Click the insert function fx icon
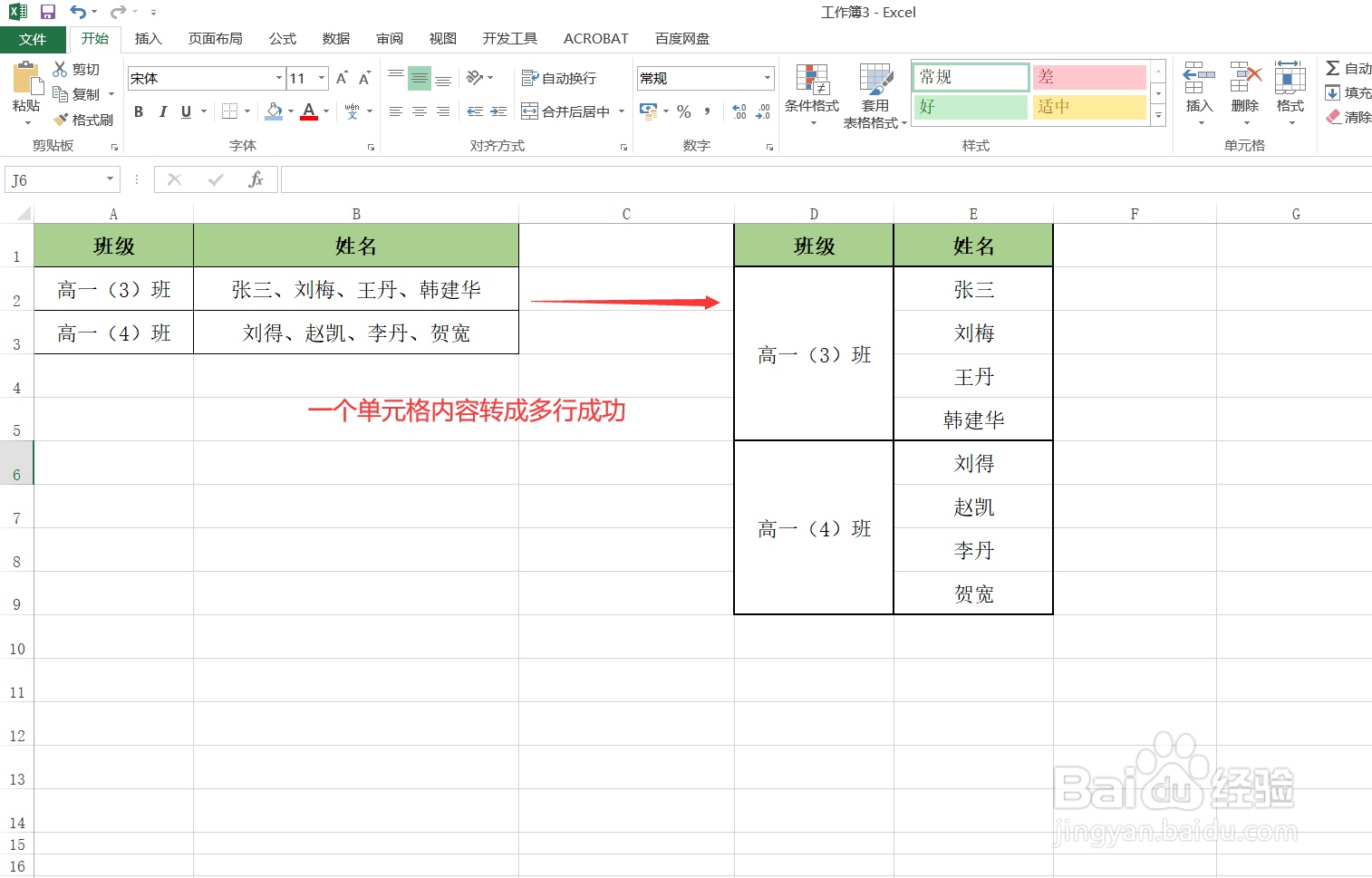 [256, 179]
